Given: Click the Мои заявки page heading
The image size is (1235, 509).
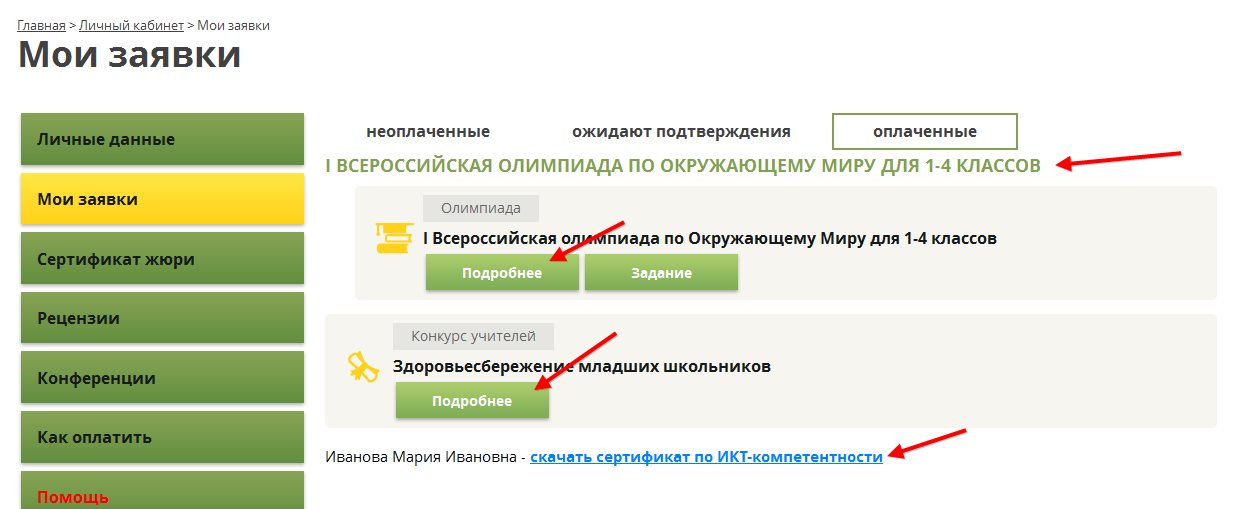Looking at the screenshot, I should coord(129,55).
